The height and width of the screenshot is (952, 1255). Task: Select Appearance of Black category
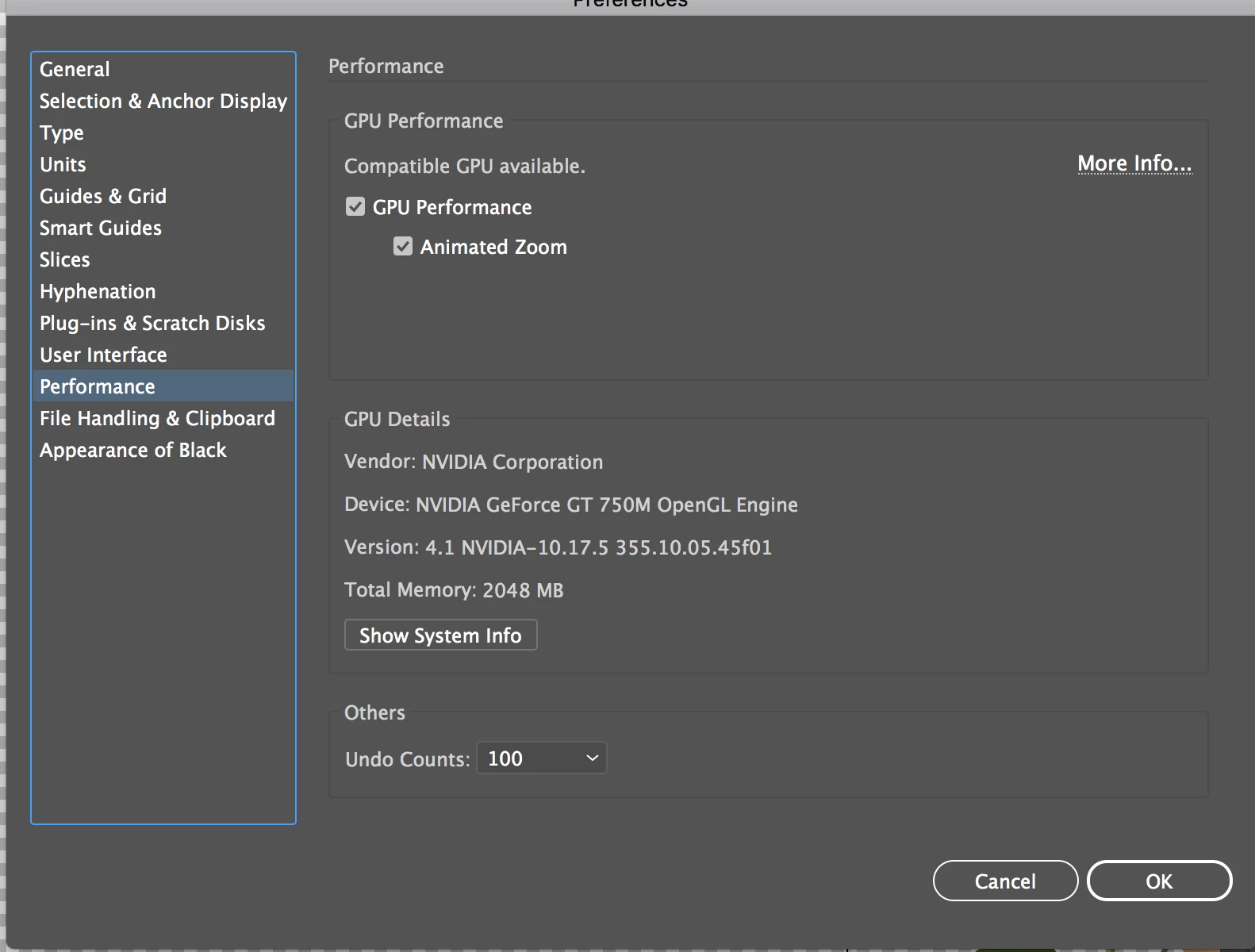tap(163, 450)
